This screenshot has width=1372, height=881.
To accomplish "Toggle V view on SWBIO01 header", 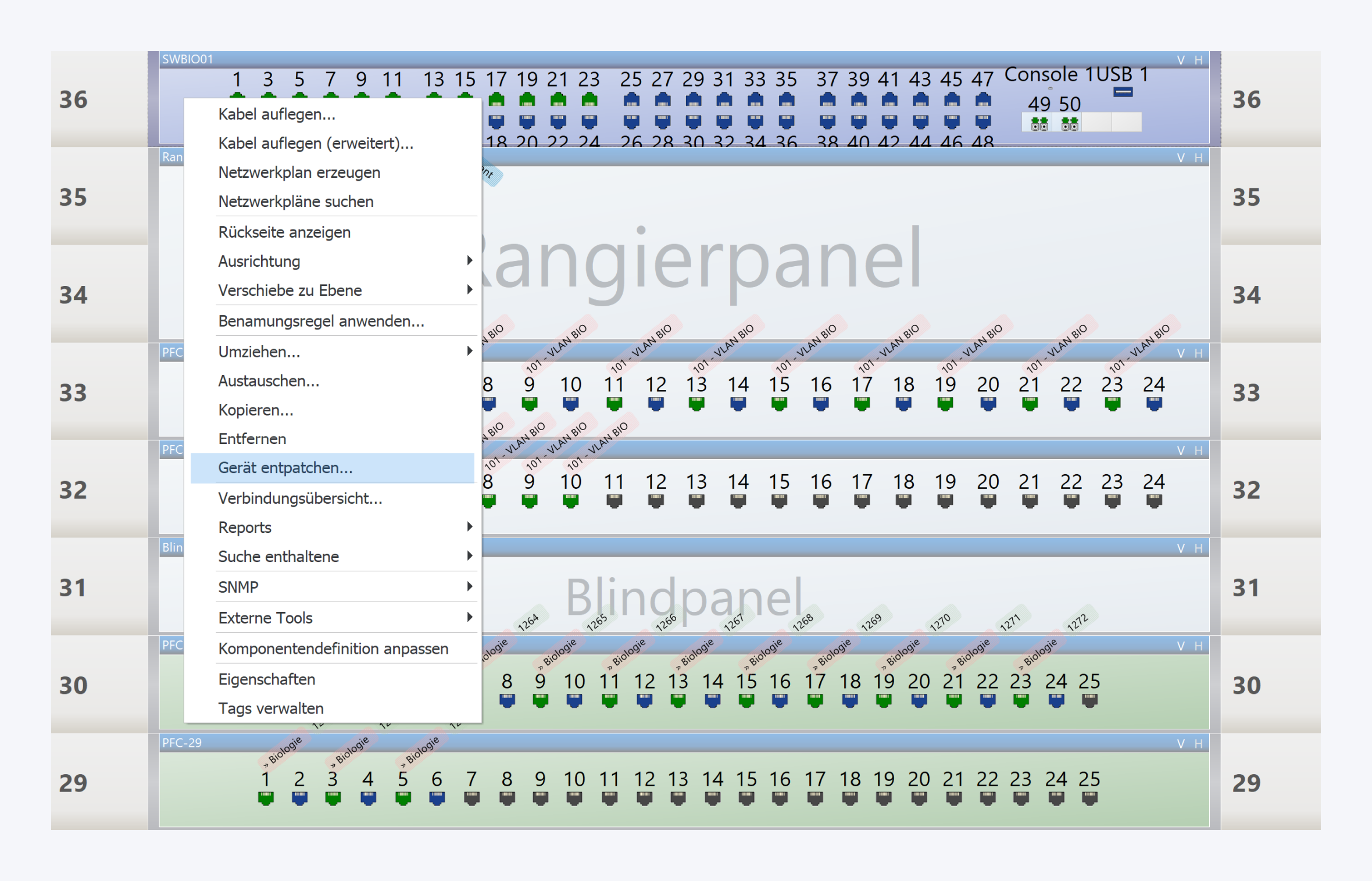I will [x=1181, y=60].
